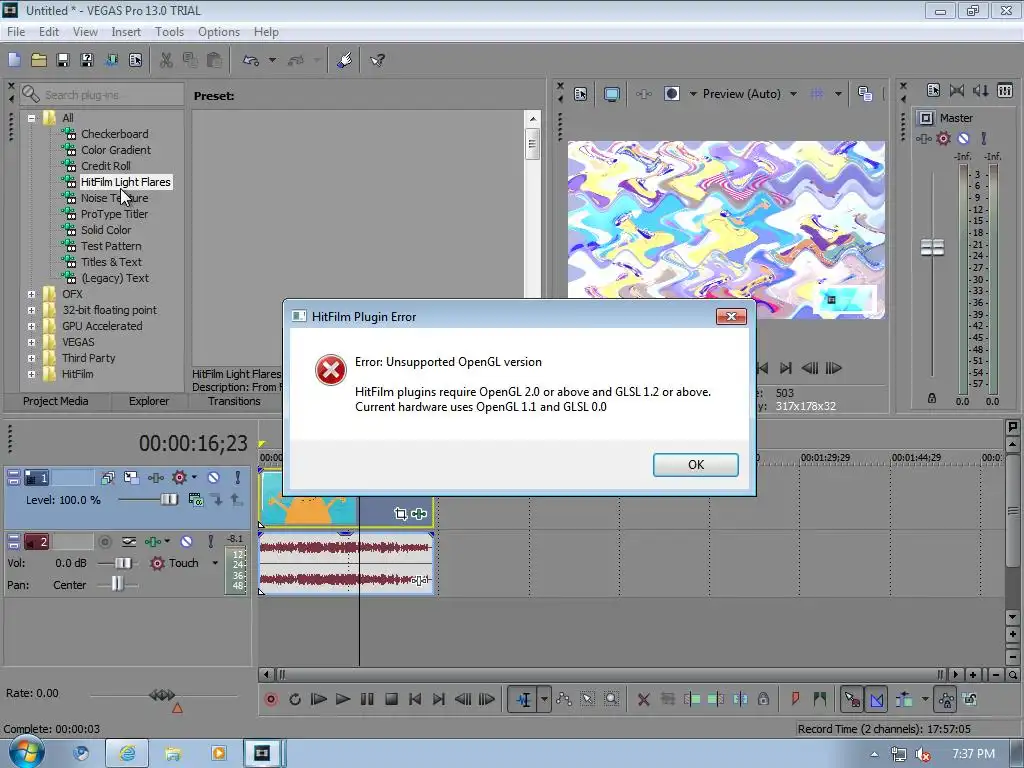Click the Save toolbar icon

(63, 60)
